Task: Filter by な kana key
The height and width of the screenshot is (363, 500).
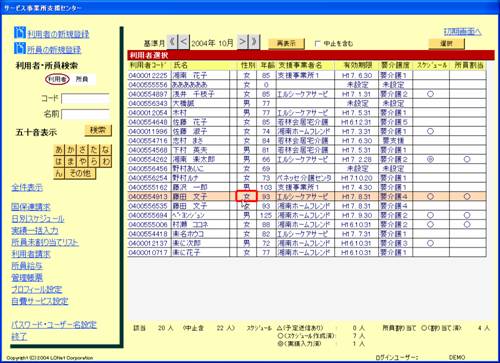Action: (x=106, y=150)
